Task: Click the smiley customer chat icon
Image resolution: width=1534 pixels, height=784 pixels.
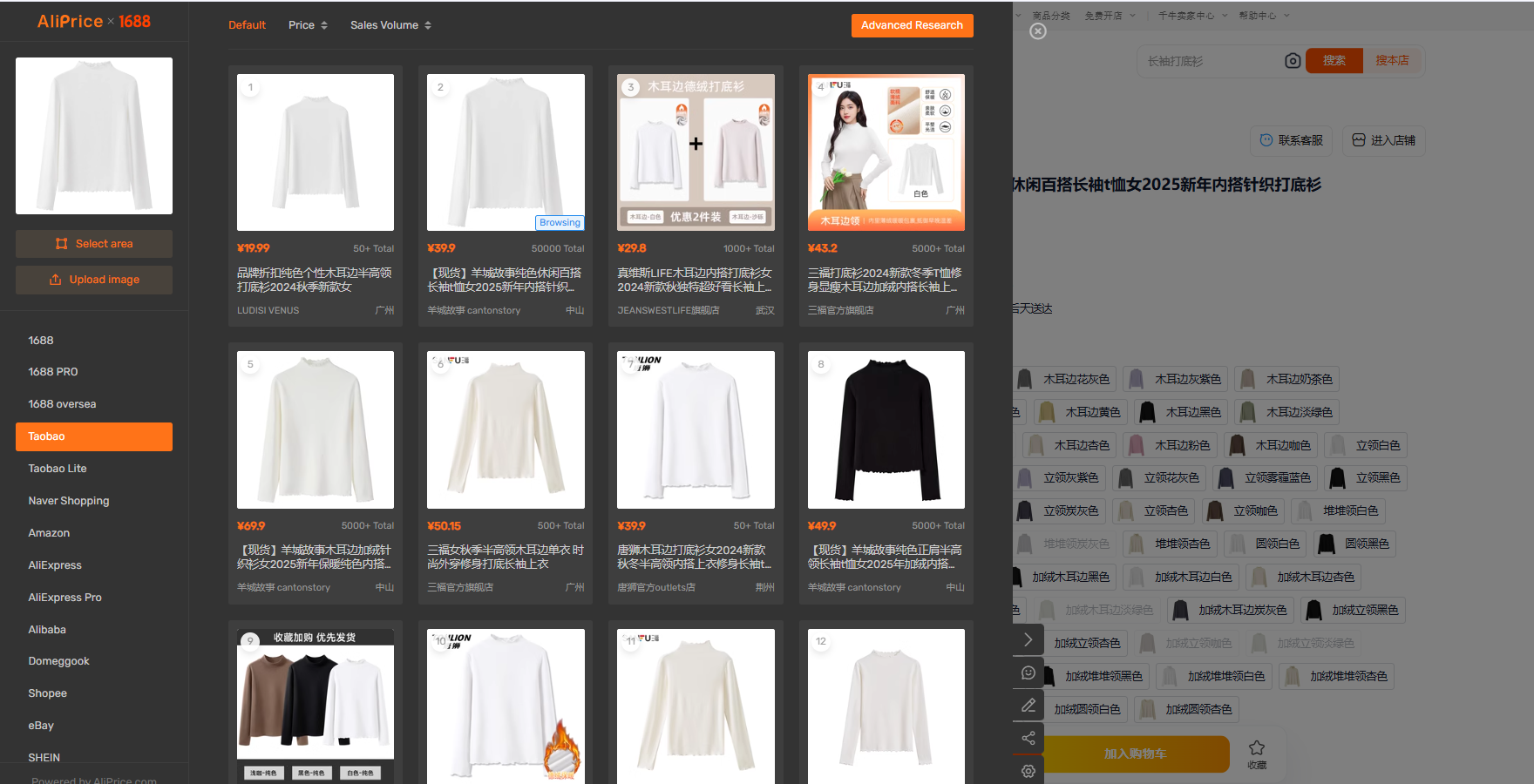Action: click(x=1028, y=672)
